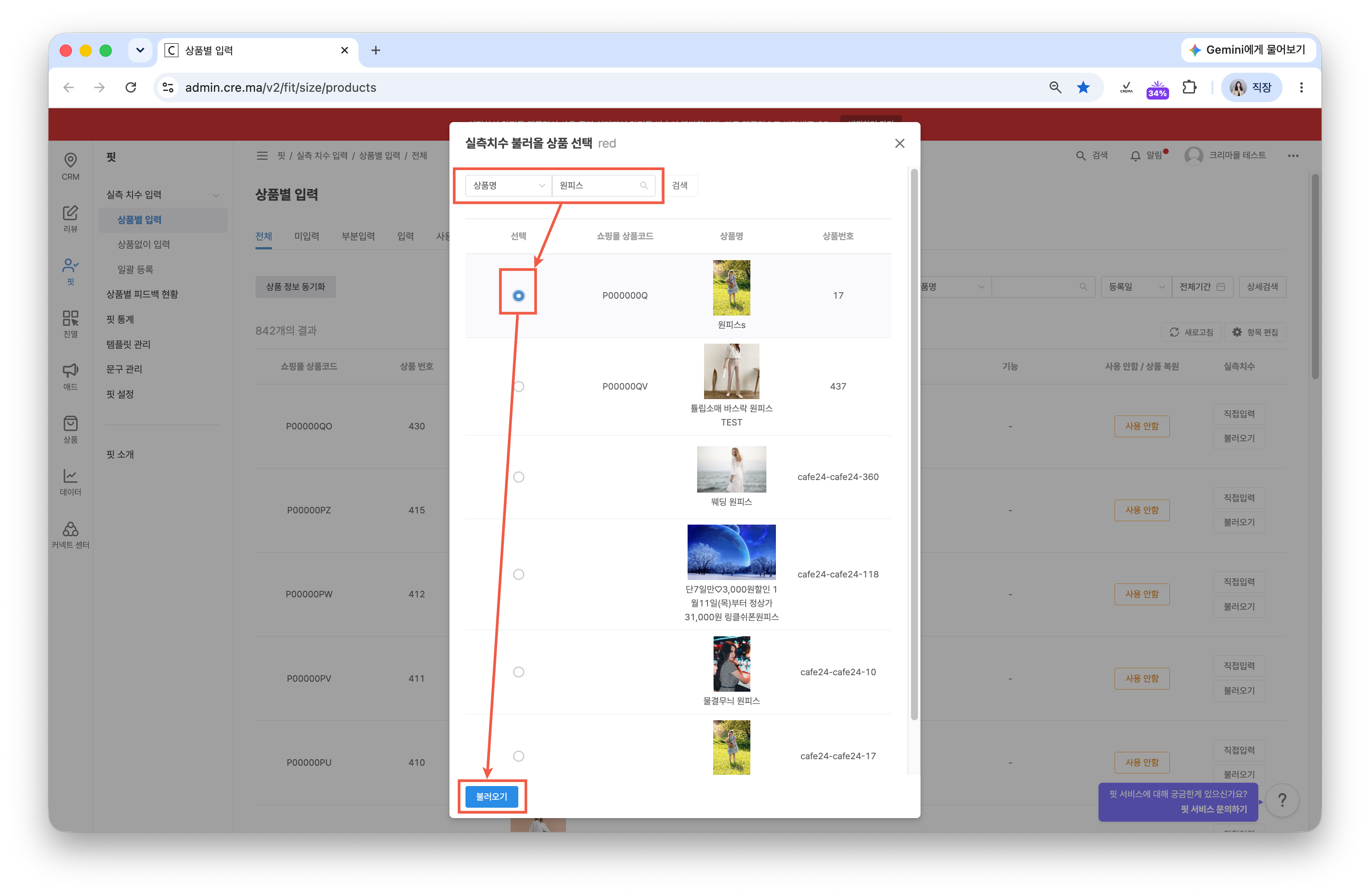This screenshot has height=896, width=1370.
Task: Bookmark this page with the star icon
Action: pyautogui.click(x=1083, y=87)
